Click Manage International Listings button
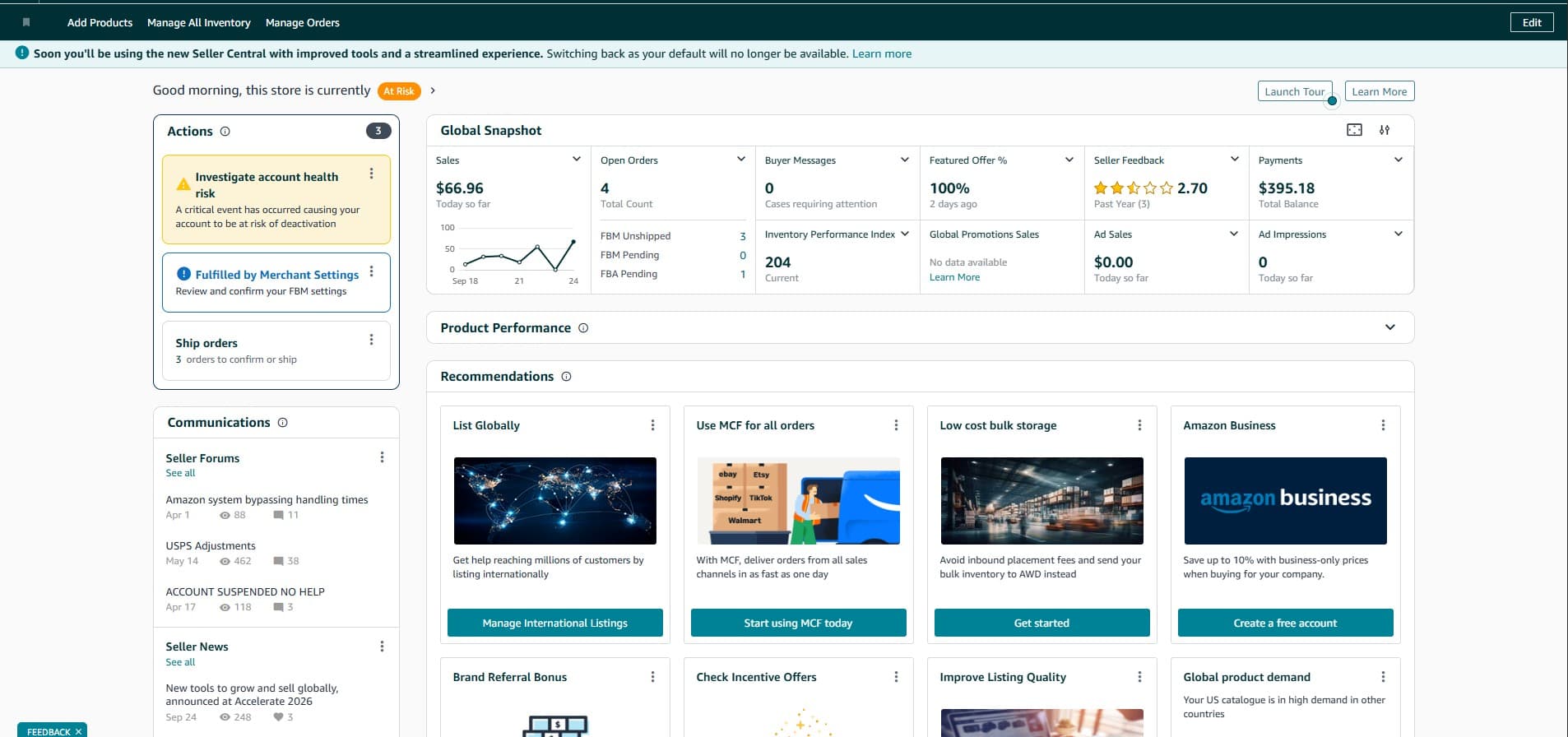 tap(555, 623)
